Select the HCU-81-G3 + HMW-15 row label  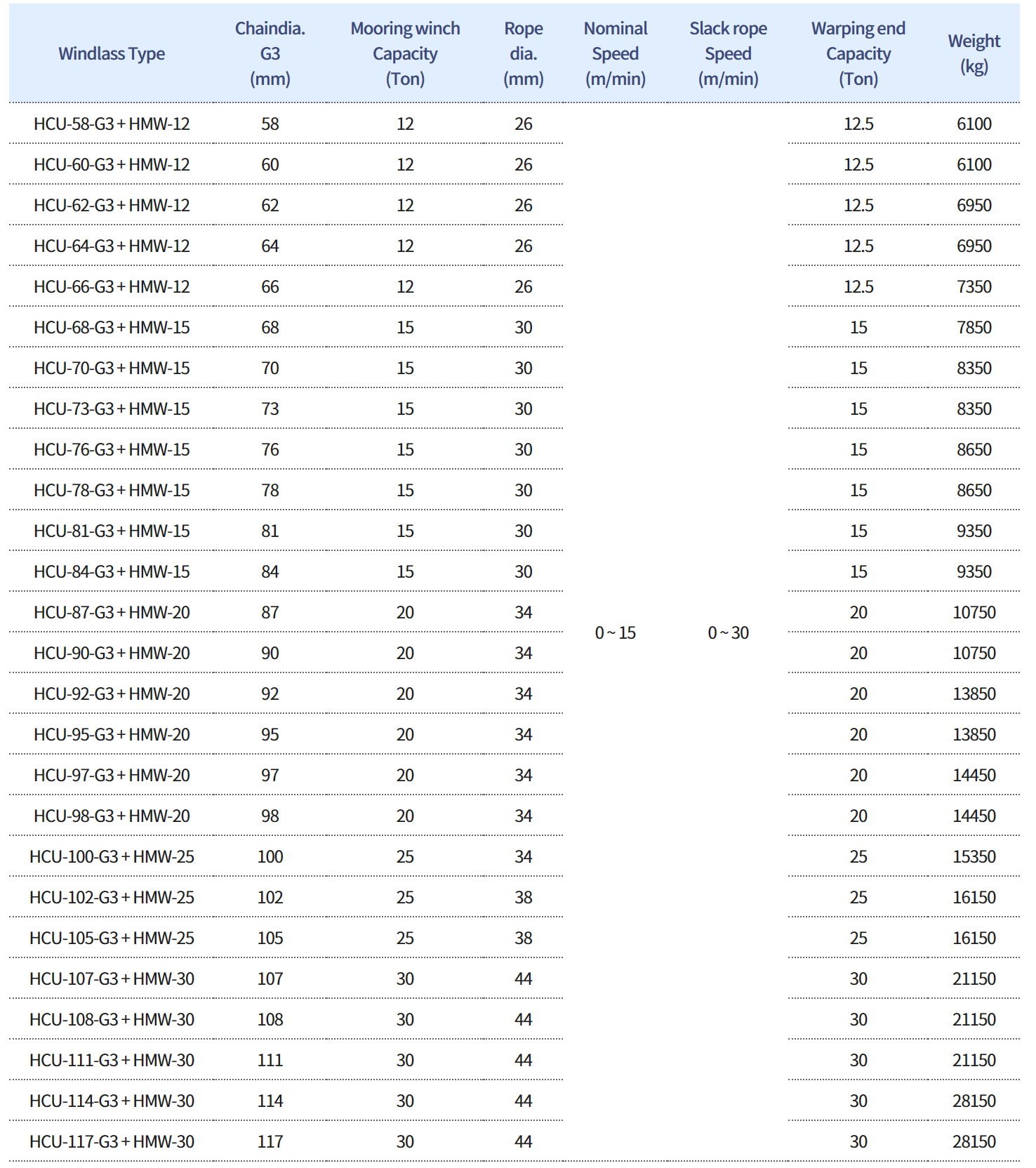coord(112,531)
